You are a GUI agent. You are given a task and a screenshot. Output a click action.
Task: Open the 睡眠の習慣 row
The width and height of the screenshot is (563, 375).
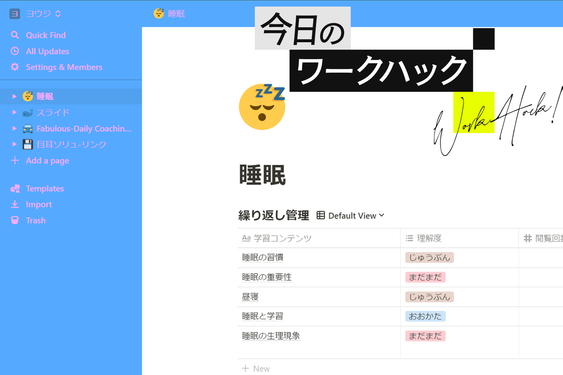click(262, 258)
